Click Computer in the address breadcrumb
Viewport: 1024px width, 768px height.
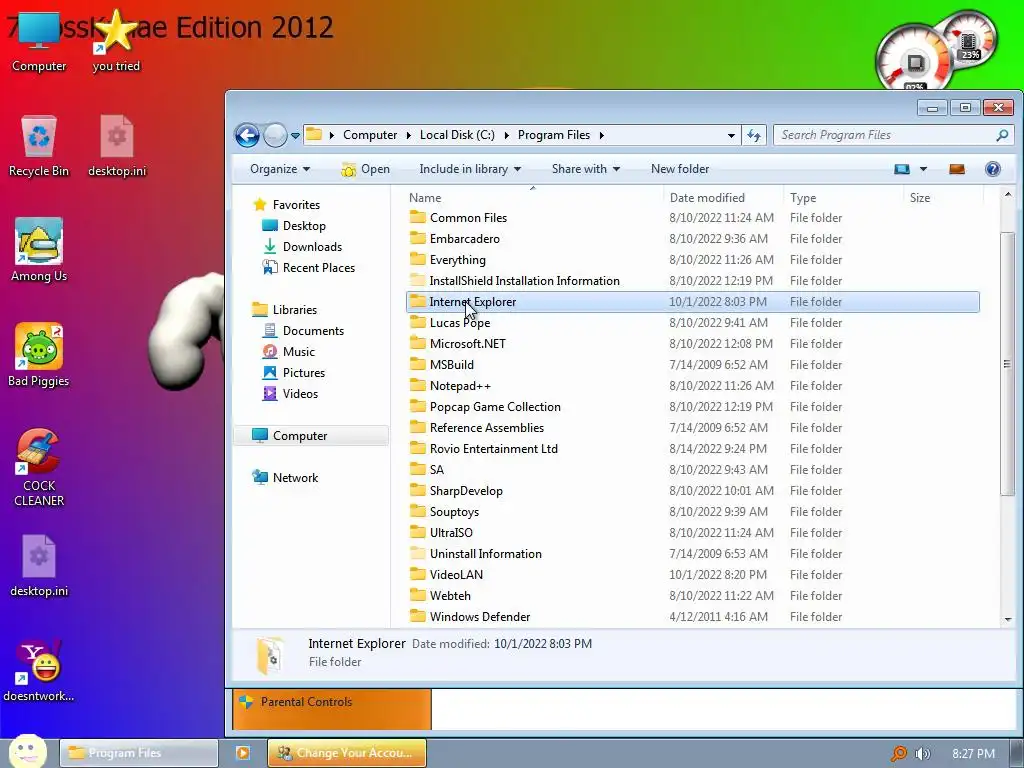click(370, 135)
